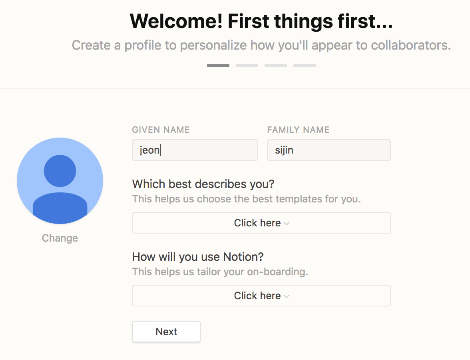Click the chevron in the second 'Click here' box

tap(286, 296)
